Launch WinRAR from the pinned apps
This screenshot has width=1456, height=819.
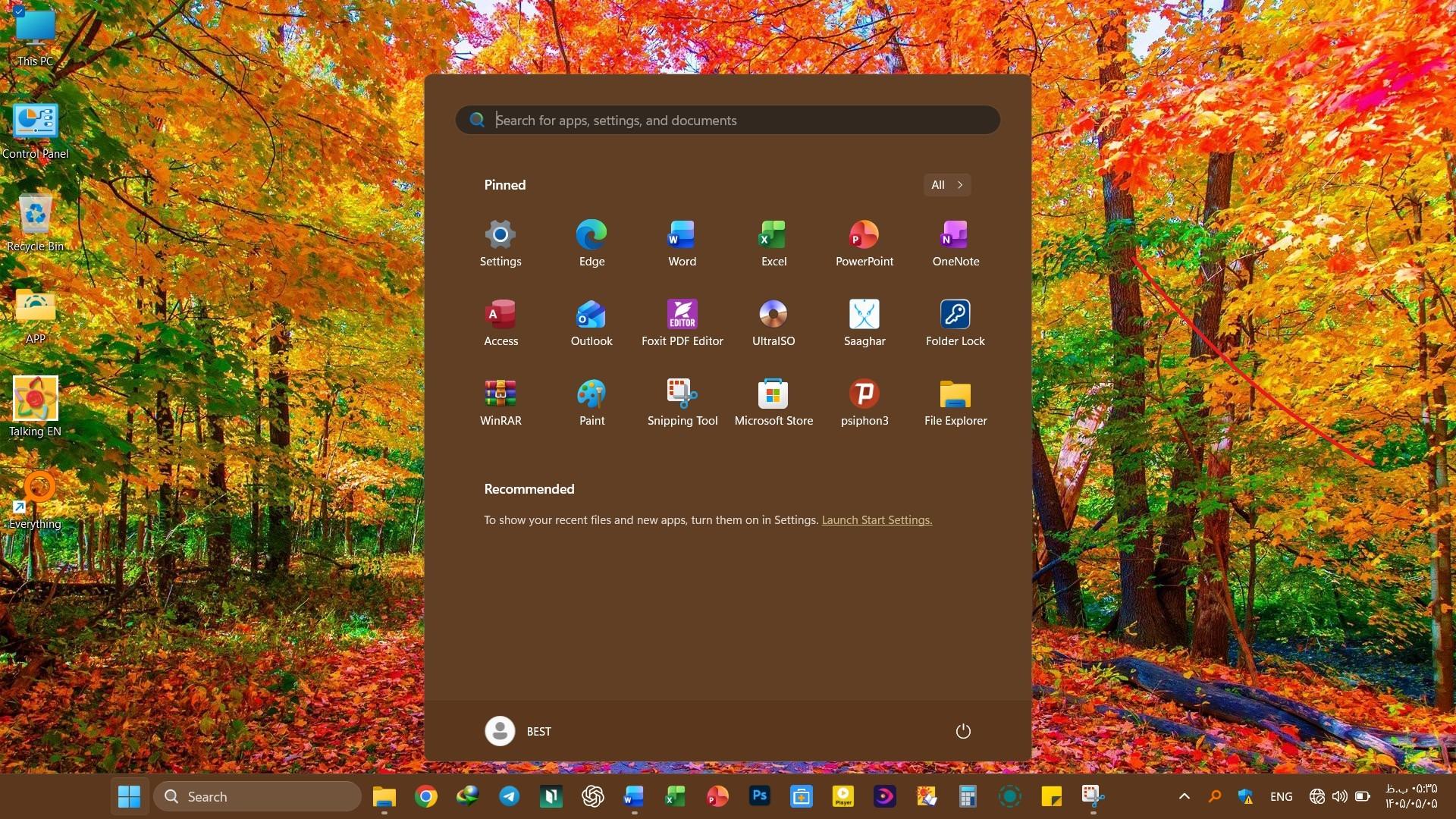(500, 403)
